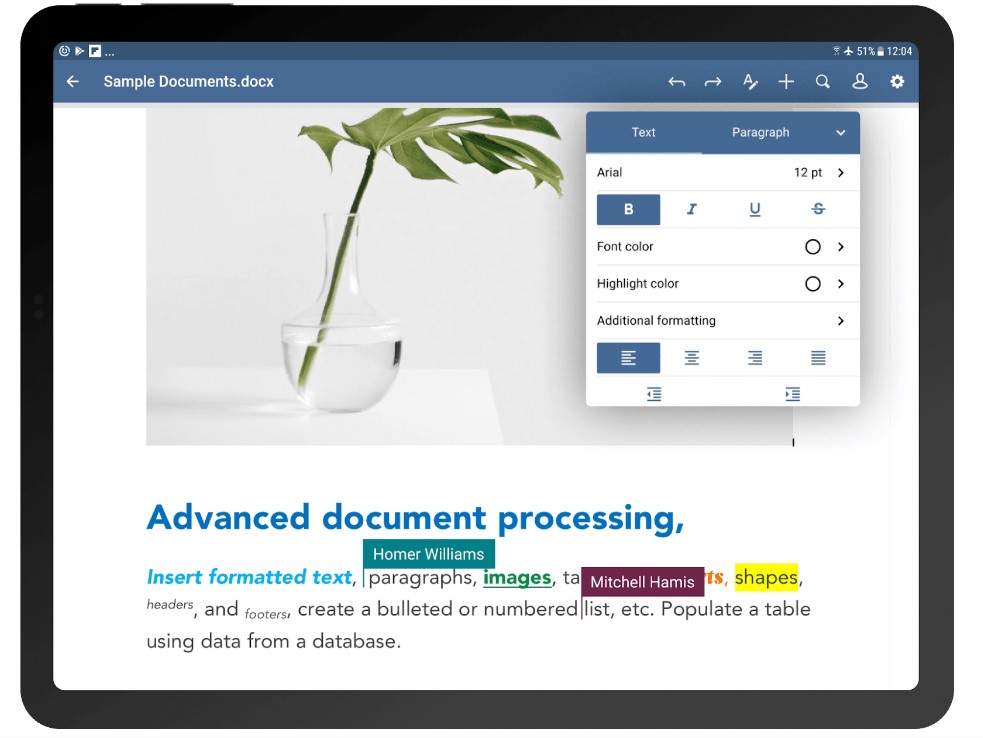
Task: Click the increase indent icon
Action: point(792,394)
